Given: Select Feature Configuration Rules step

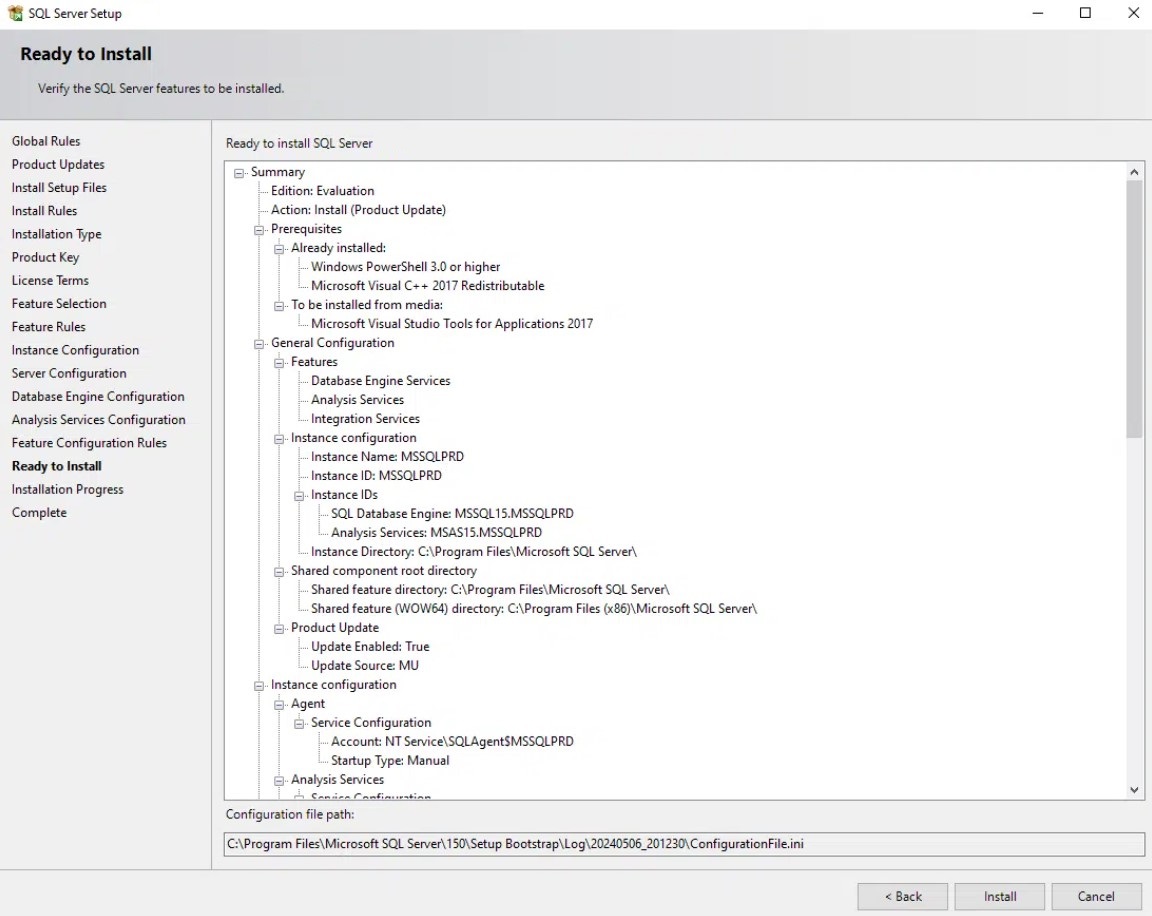Looking at the screenshot, I should coord(89,443).
